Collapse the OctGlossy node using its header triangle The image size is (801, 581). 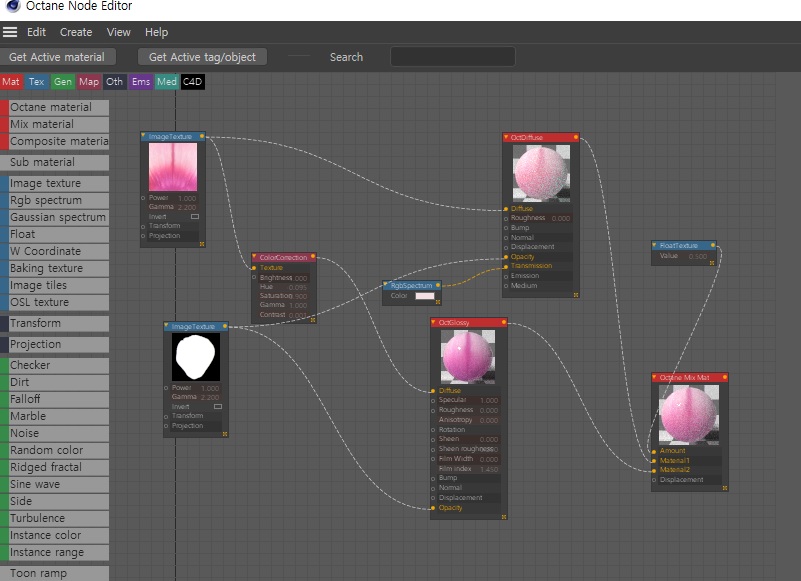tap(433, 322)
